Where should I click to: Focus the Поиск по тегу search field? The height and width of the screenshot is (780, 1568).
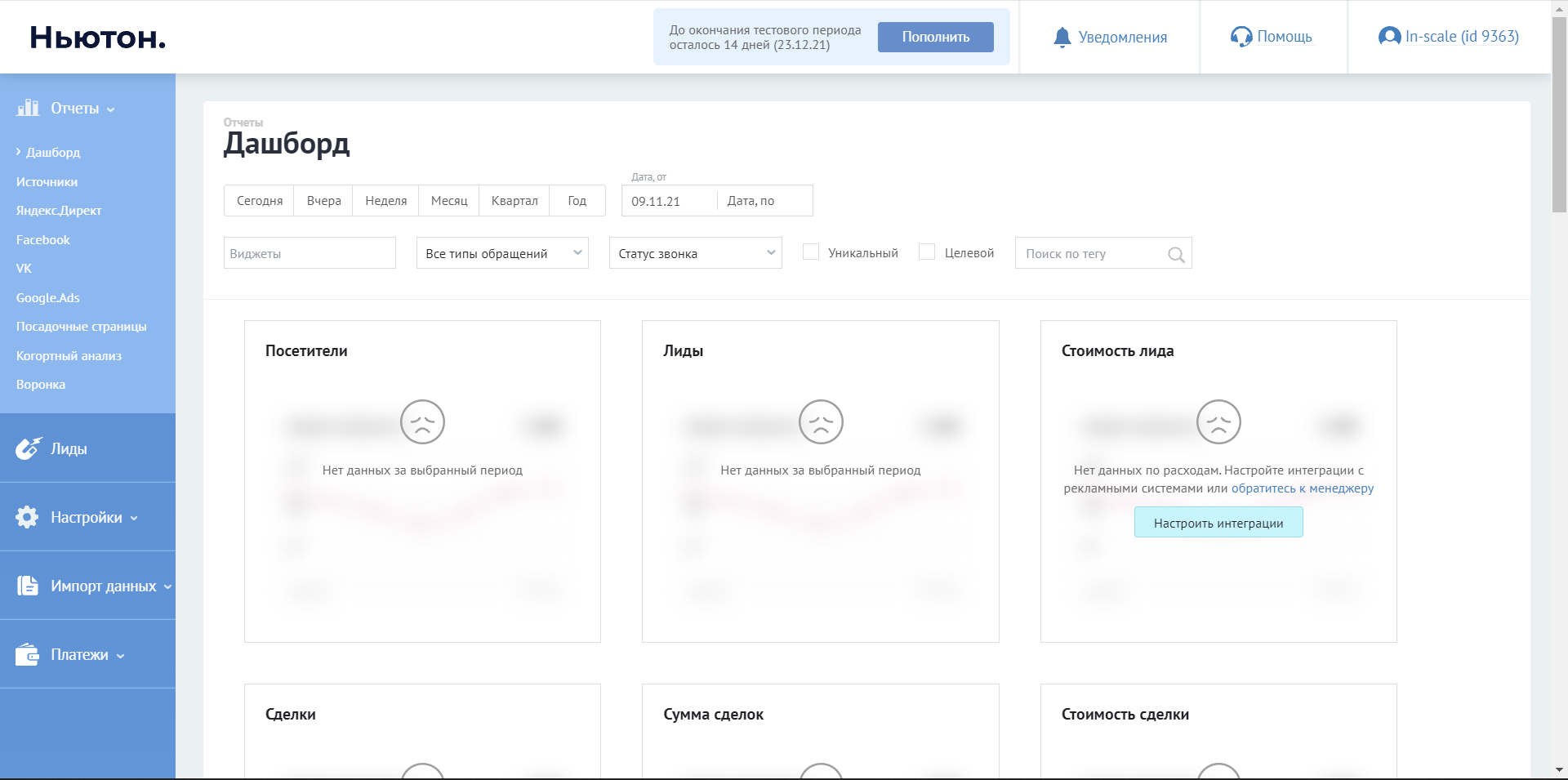pyautogui.click(x=1103, y=253)
